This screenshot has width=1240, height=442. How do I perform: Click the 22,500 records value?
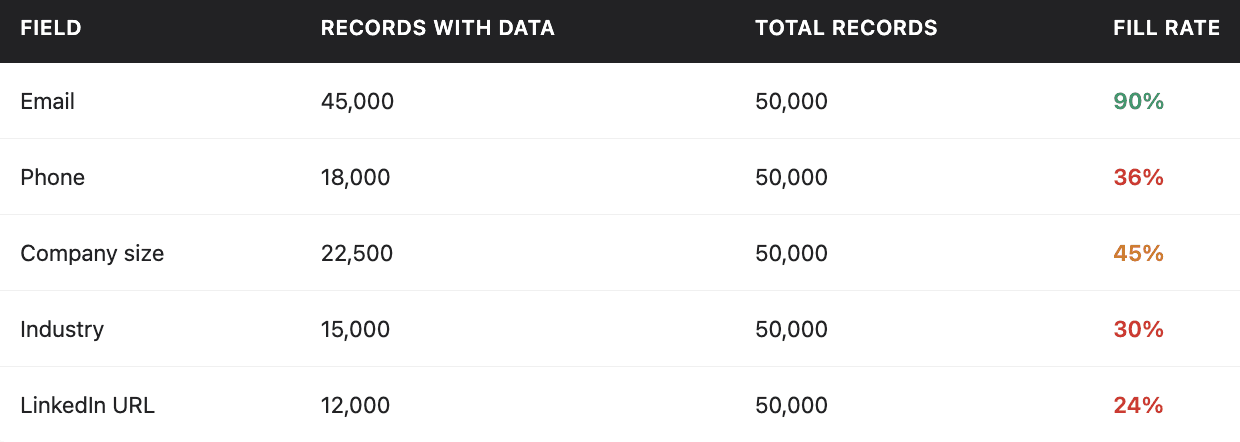[357, 253]
